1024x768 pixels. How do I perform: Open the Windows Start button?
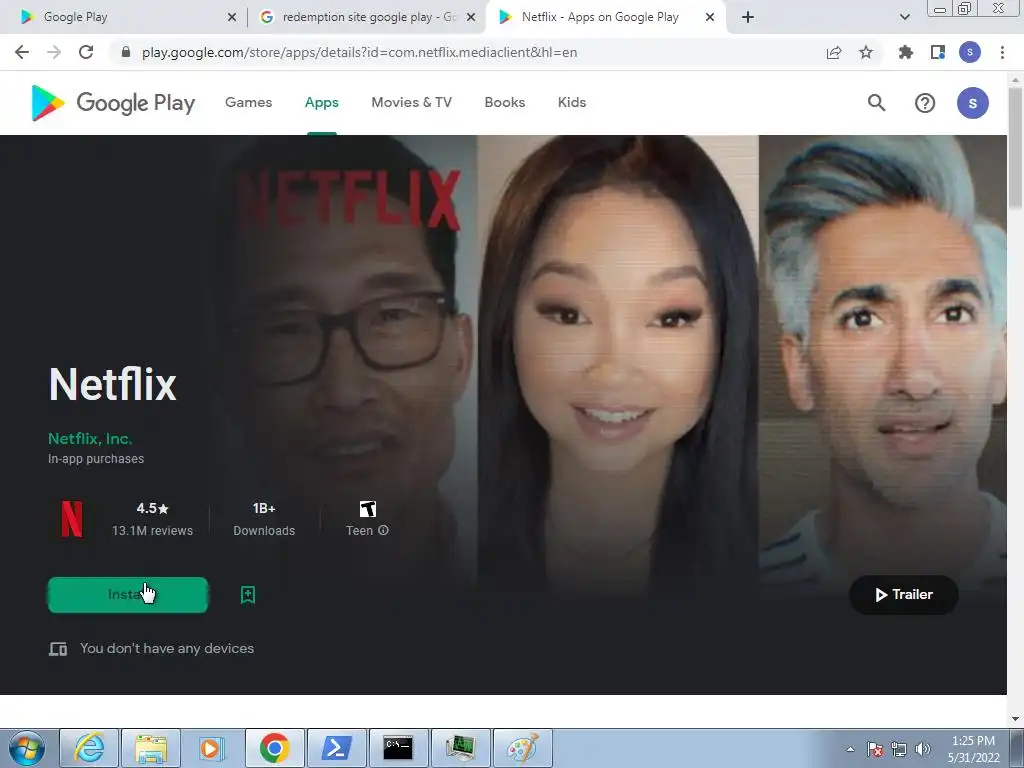(27, 748)
